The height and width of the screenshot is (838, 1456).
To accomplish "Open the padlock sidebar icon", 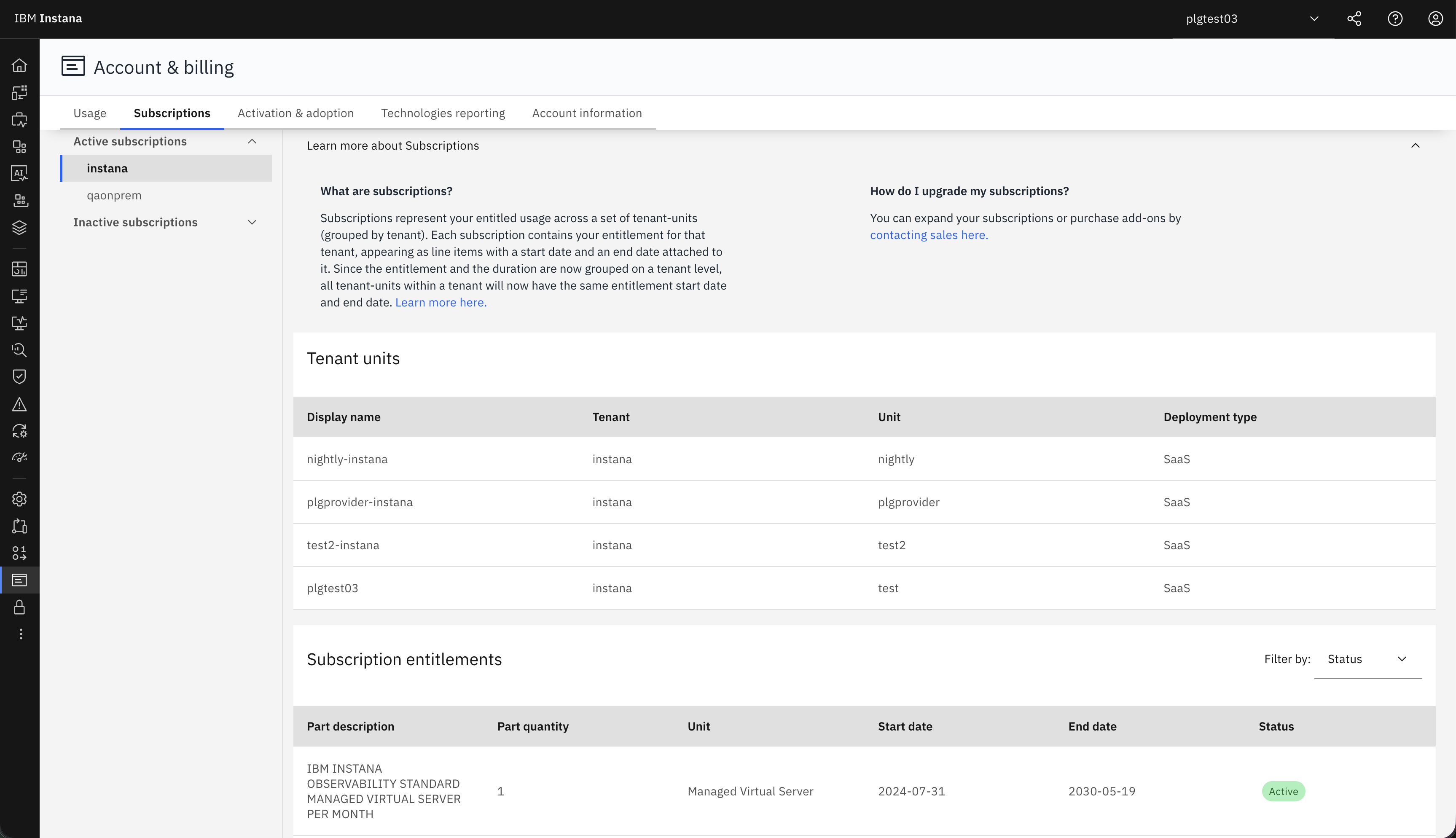I will [19, 607].
